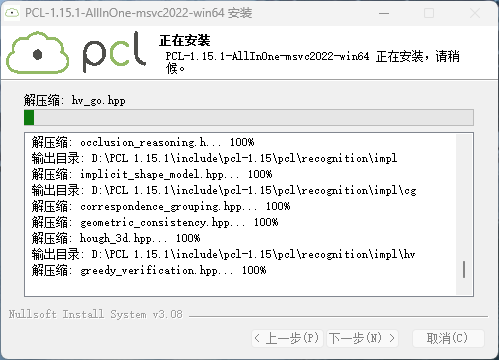The image size is (499, 360).
Task: Select the output directory line ending with recognition\impl
Action: coord(214,158)
